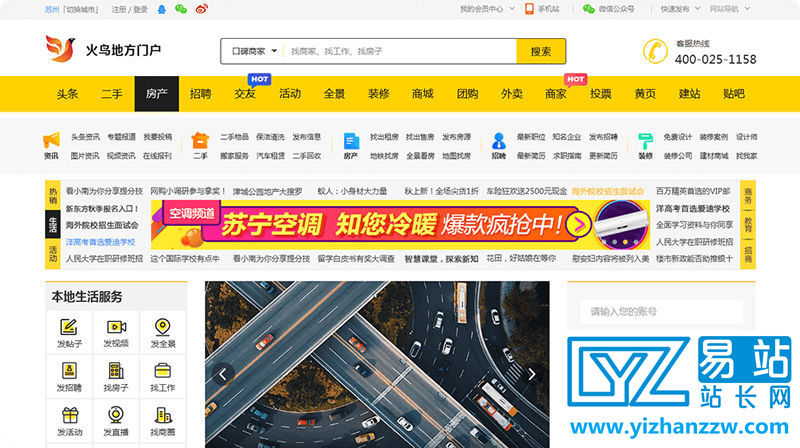Go to next carousel slide arrow
Viewport: 800px width, 448px height.
point(531,375)
